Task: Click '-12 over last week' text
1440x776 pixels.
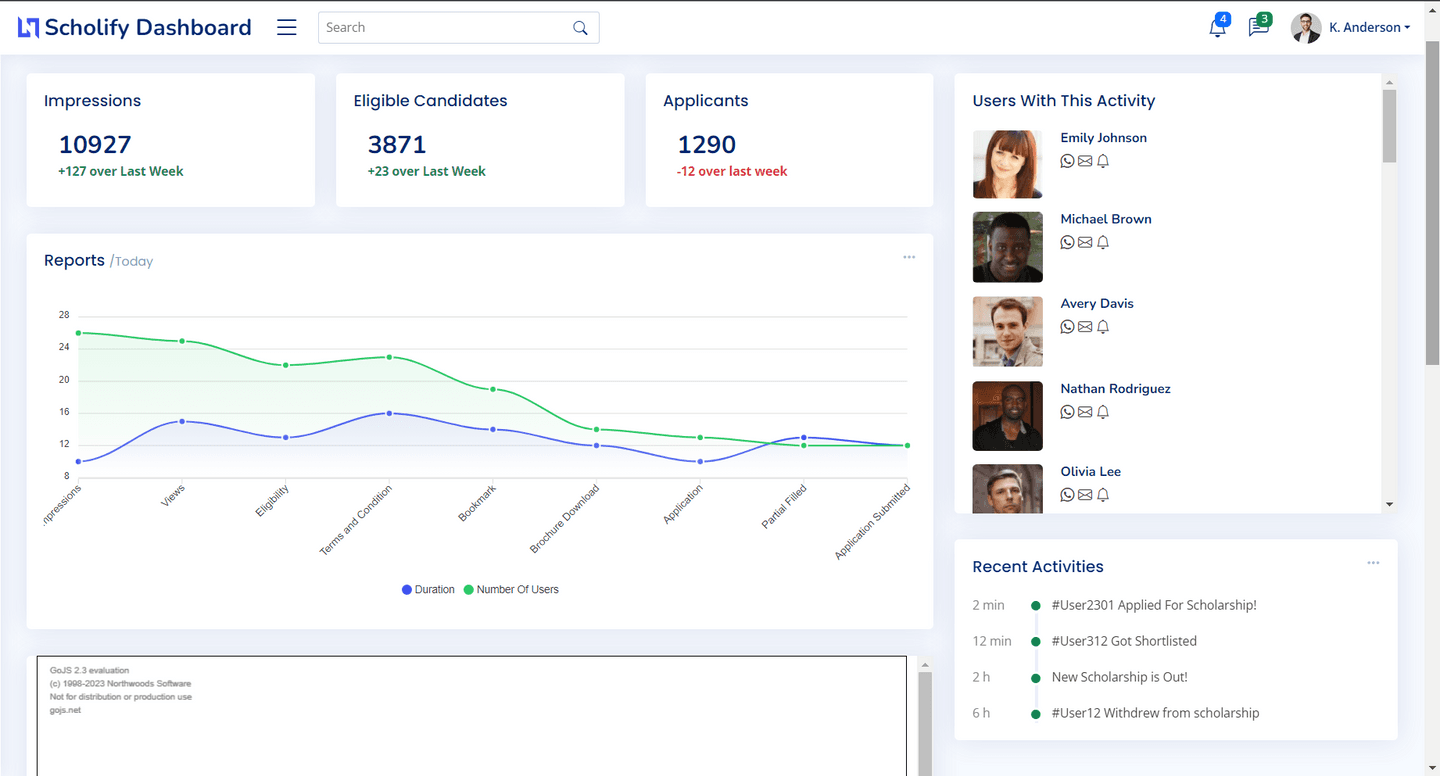Action: [732, 172]
